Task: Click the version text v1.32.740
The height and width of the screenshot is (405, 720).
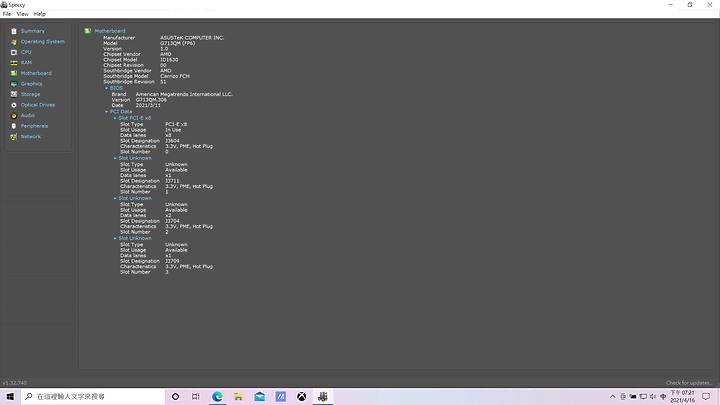Action: coord(15,383)
